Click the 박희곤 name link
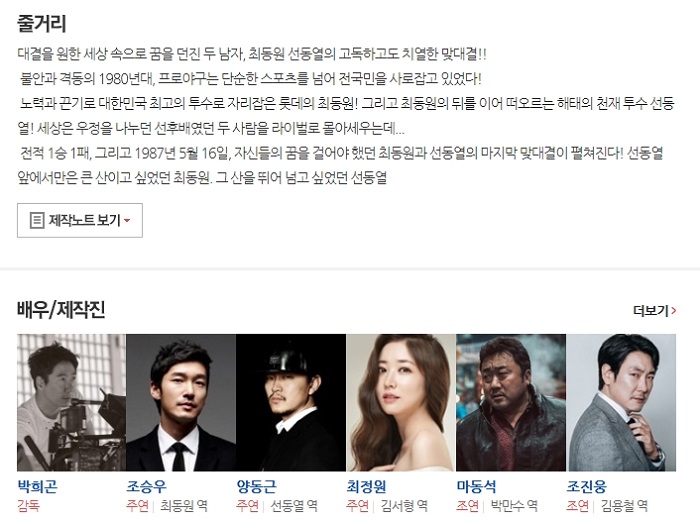 point(38,486)
